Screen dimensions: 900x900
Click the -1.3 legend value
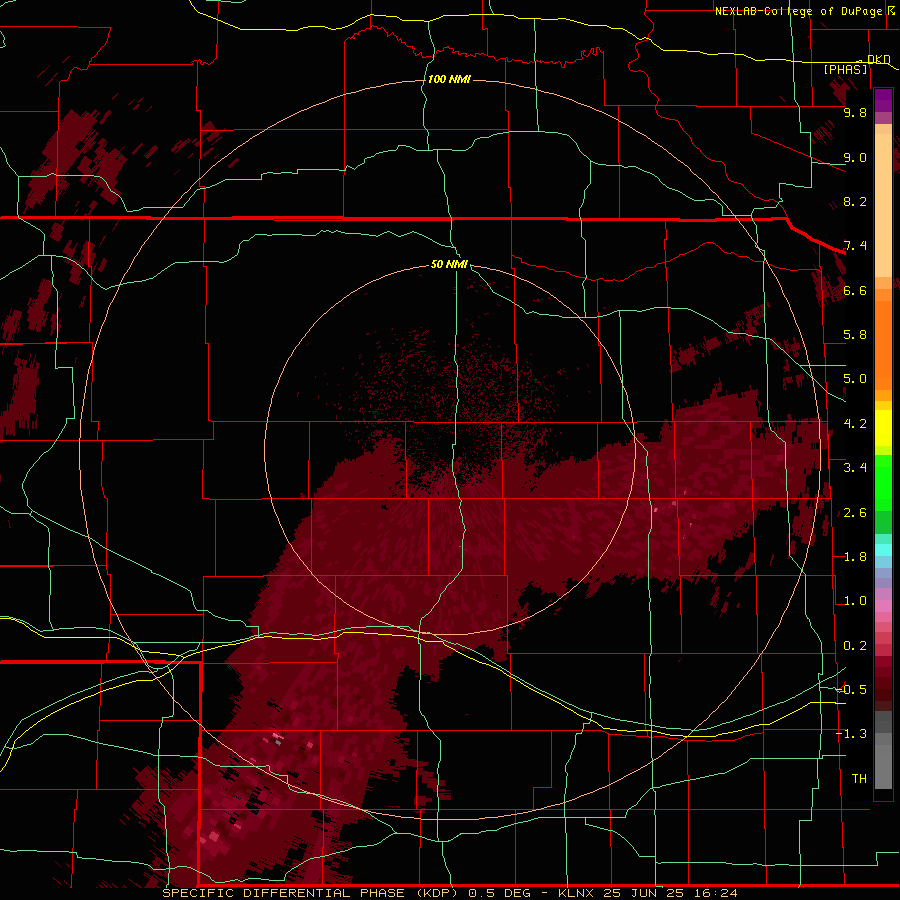(852, 734)
